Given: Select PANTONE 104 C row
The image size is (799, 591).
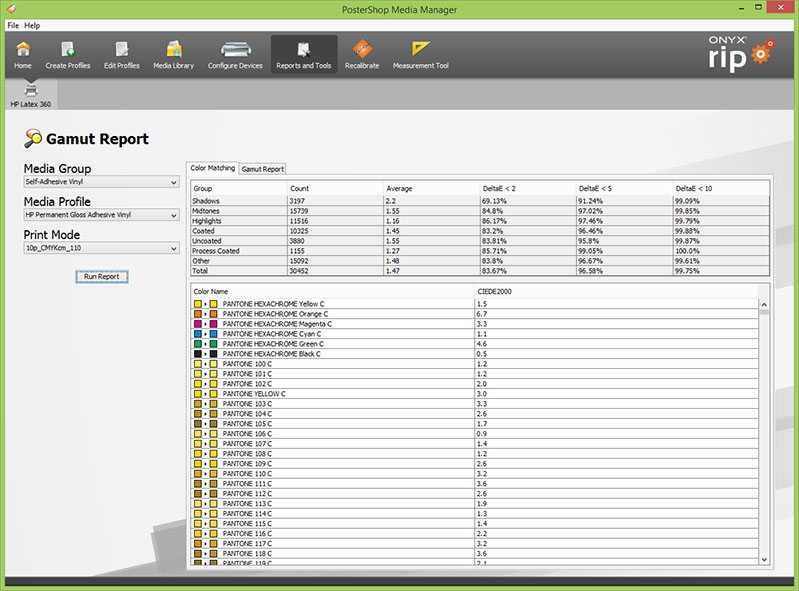Looking at the screenshot, I should [475, 414].
